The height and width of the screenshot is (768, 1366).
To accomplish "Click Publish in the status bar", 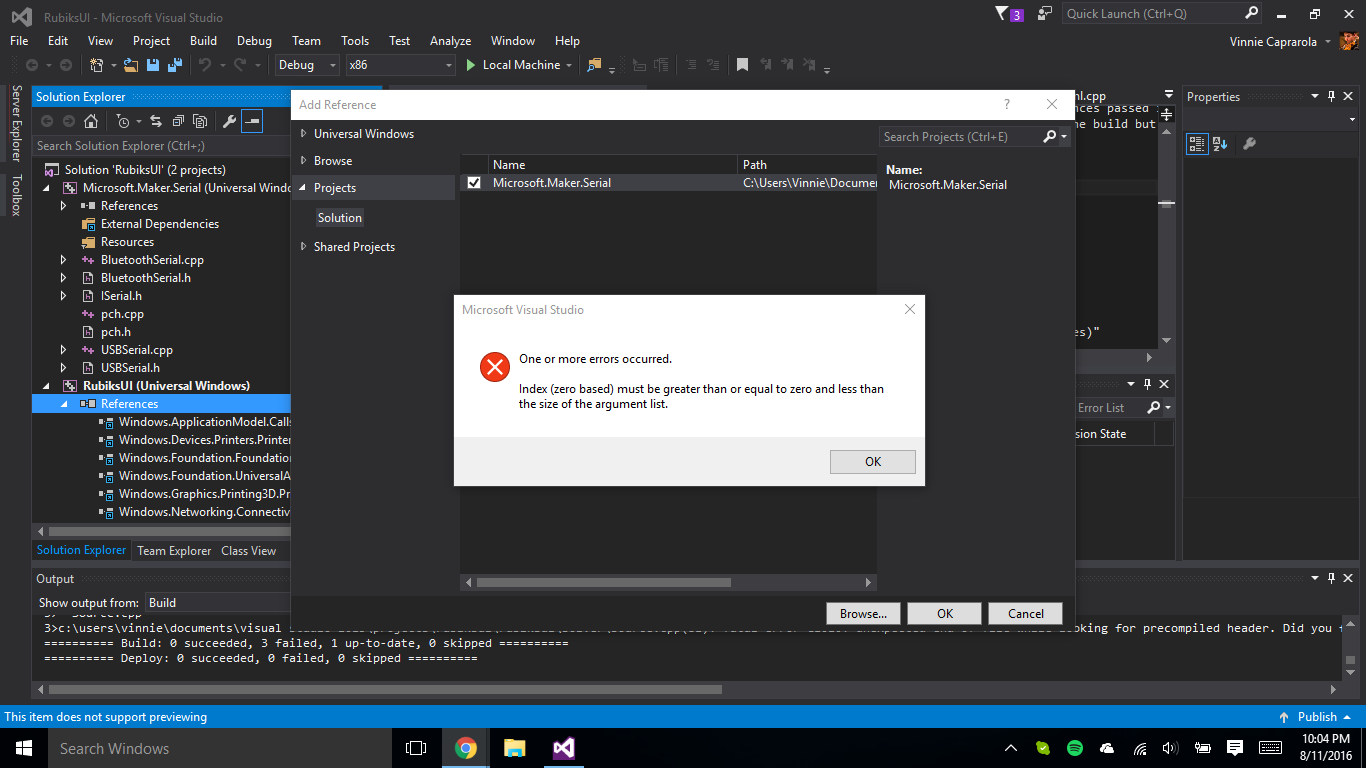I will [1317, 717].
